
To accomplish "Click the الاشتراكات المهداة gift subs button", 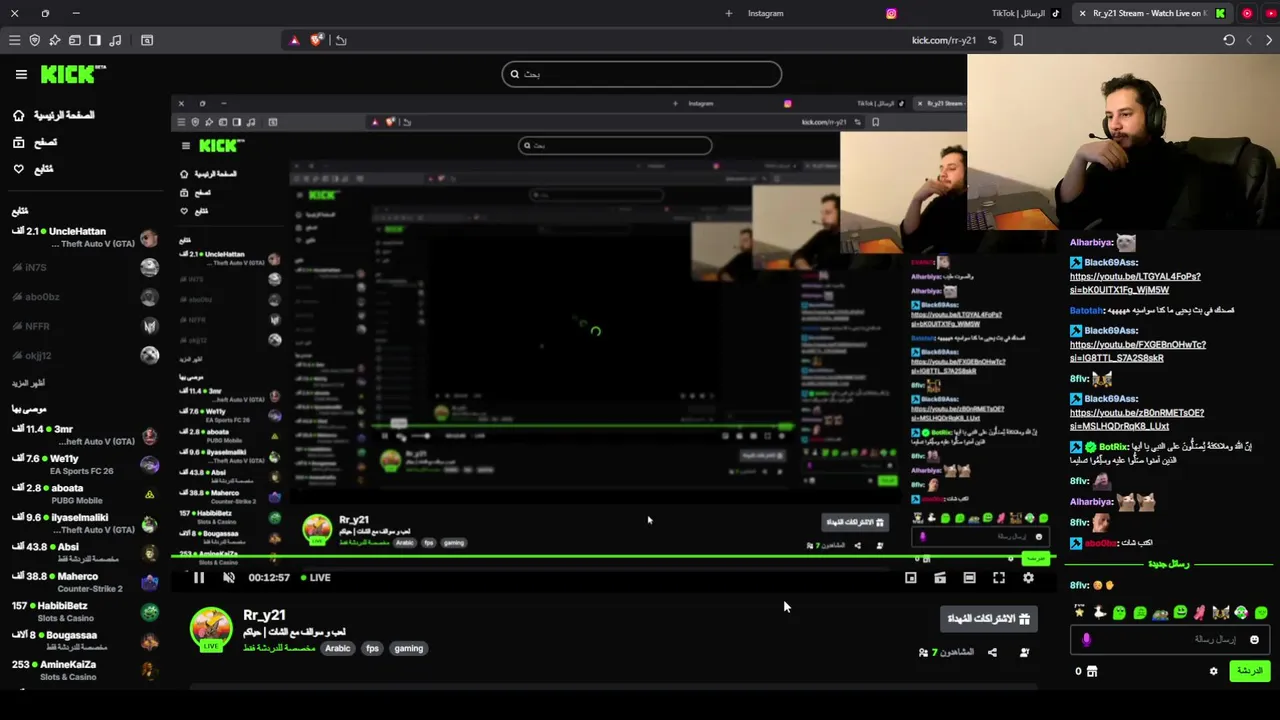I will [x=989, y=619].
